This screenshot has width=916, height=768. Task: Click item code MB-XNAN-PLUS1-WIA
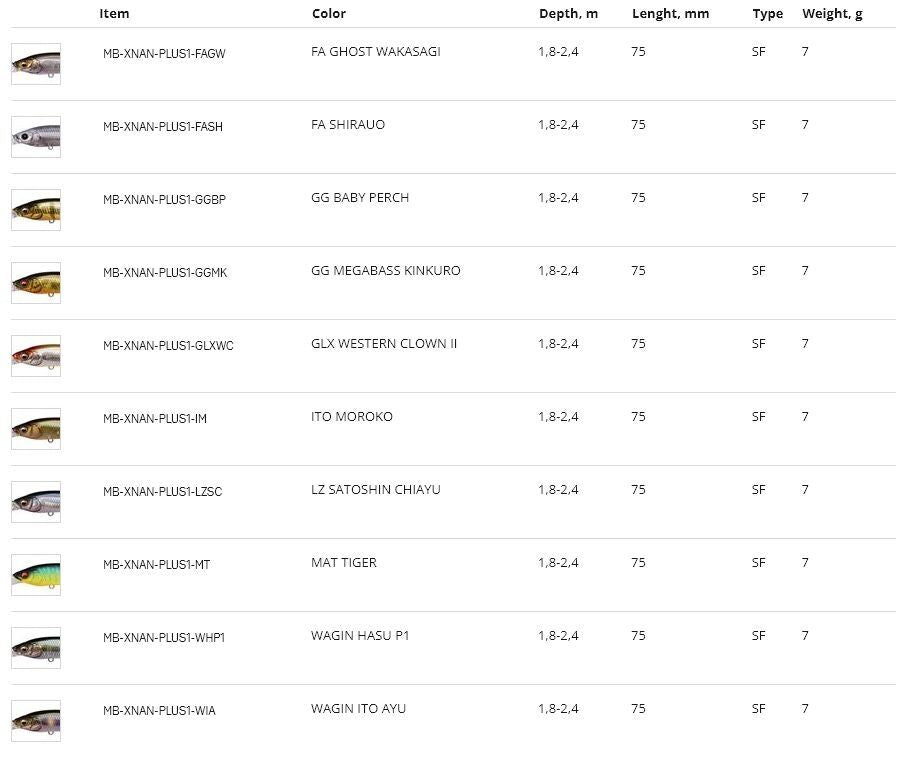point(159,711)
